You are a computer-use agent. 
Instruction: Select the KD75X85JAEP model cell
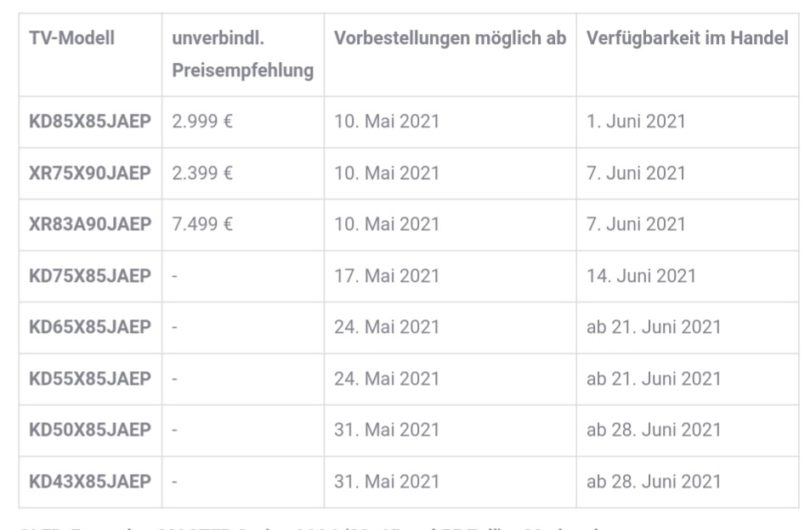click(x=90, y=276)
